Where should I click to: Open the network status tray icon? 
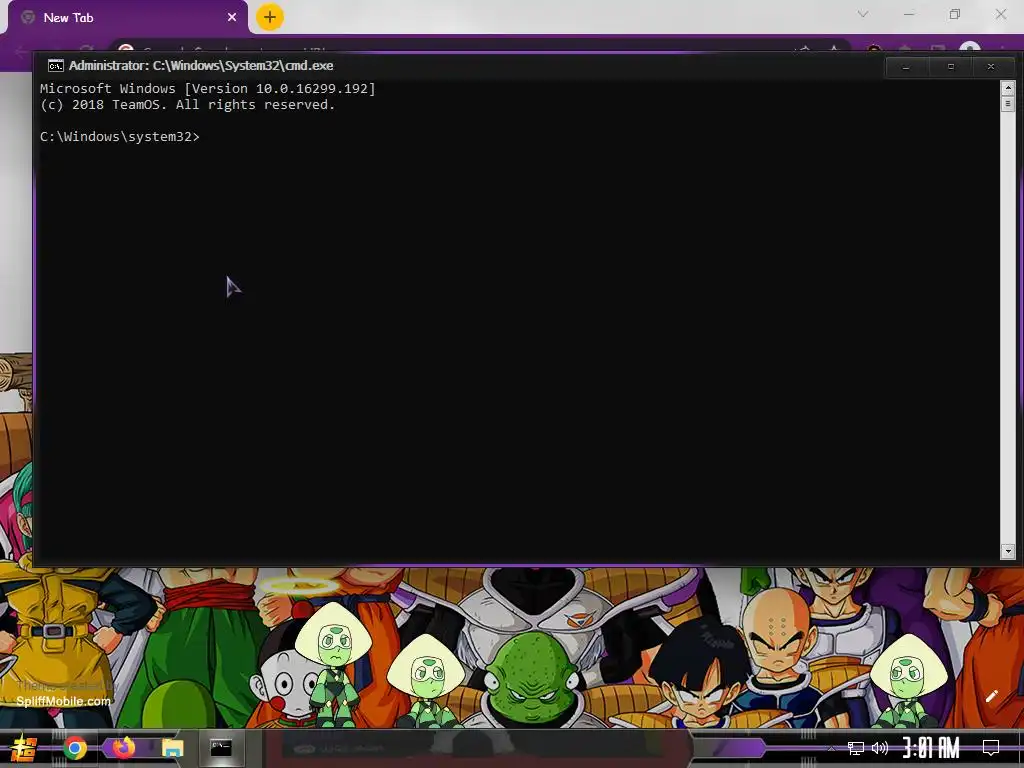pos(856,748)
